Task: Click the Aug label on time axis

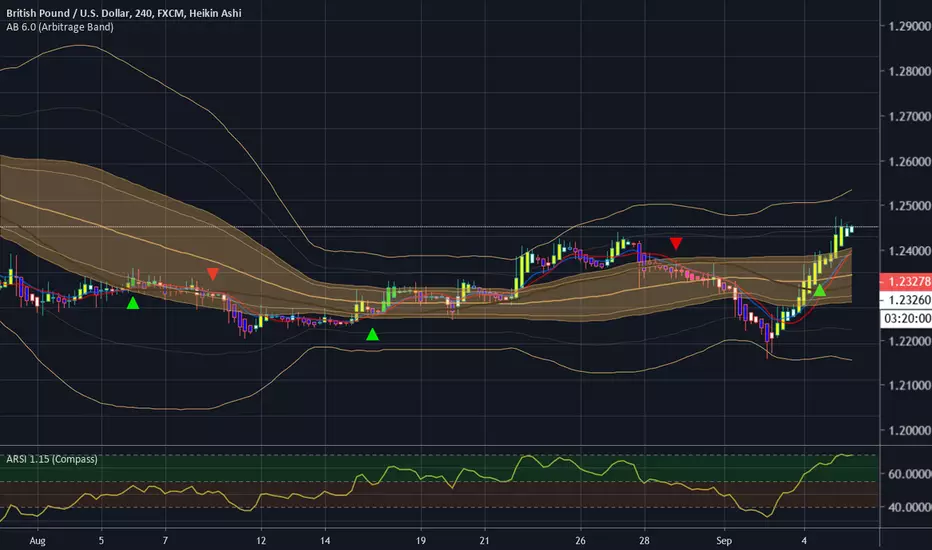Action: [x=37, y=540]
